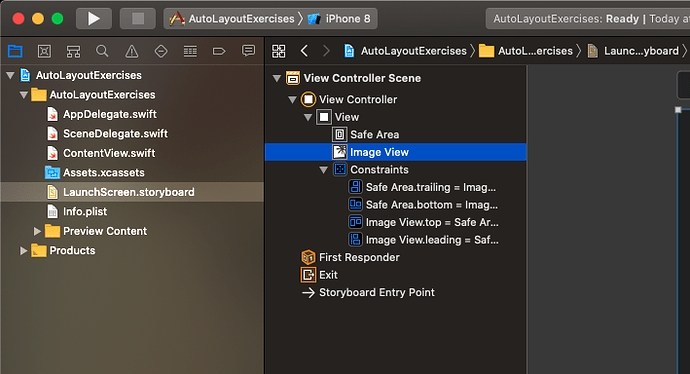Screen dimensions: 690x374
Task: Click the AutoLayoutExercises Ready status field
Action: click(587, 18)
